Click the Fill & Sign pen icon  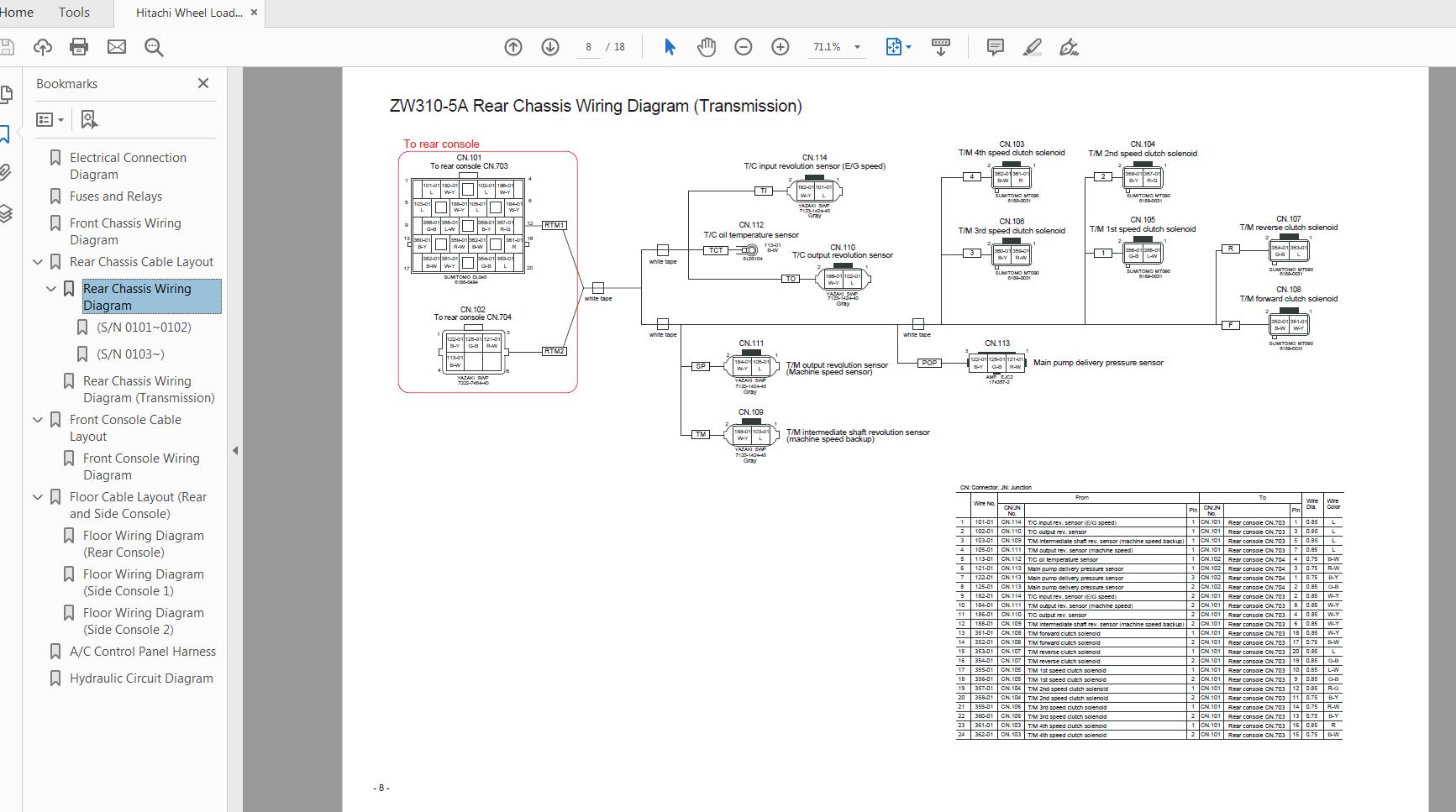(1070, 47)
